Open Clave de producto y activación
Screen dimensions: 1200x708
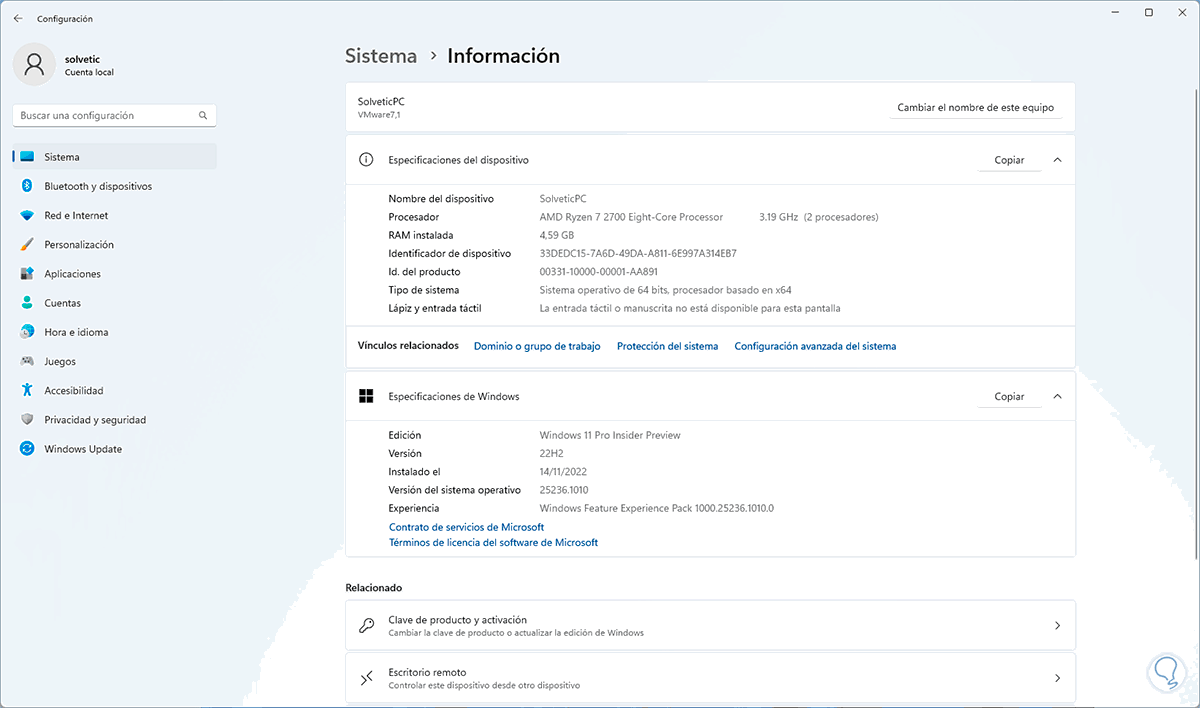click(710, 625)
